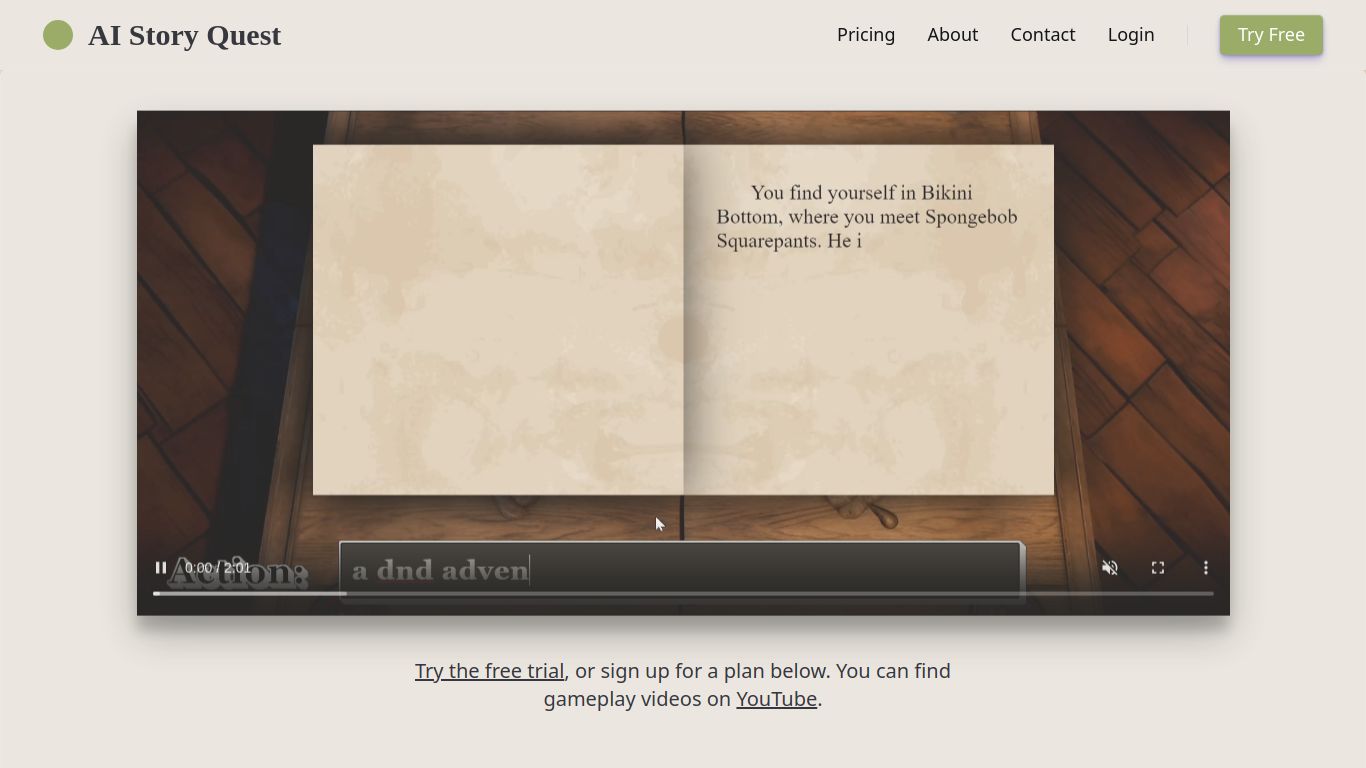Click the video time display 0:00 / 2:01
Viewport: 1366px width, 768px height.
tap(218, 568)
